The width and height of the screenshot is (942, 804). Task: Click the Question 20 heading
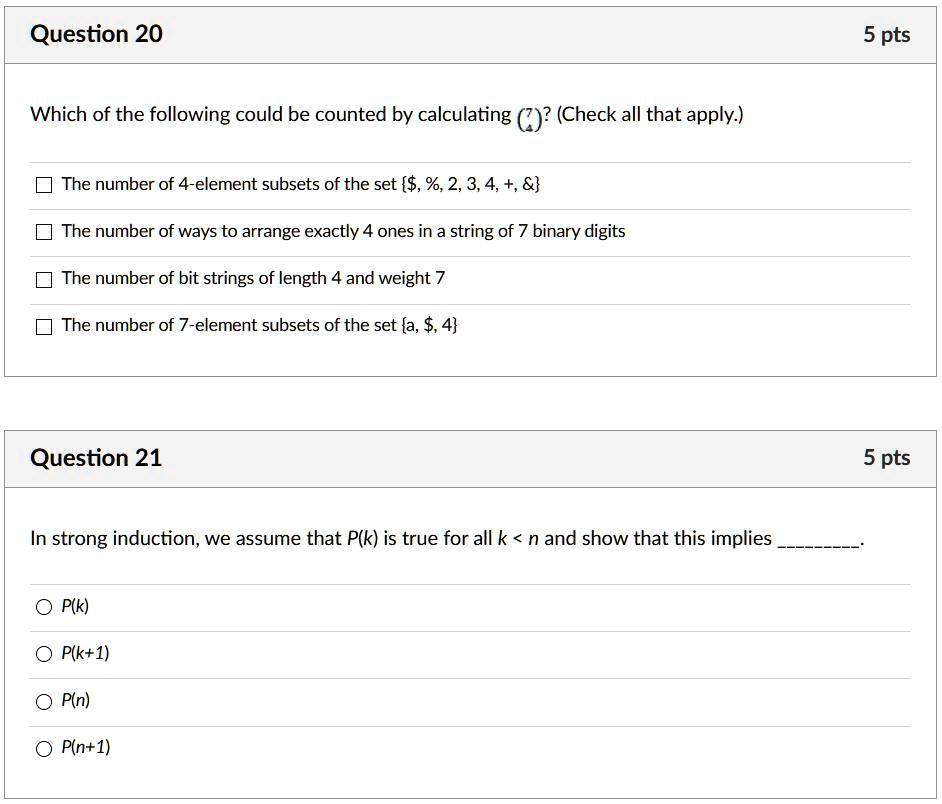[x=96, y=35]
